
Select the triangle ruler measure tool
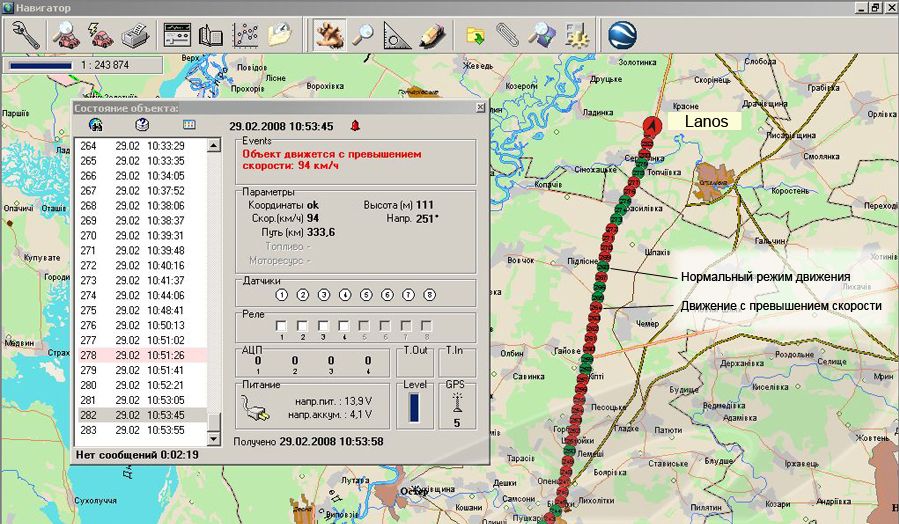pos(397,35)
